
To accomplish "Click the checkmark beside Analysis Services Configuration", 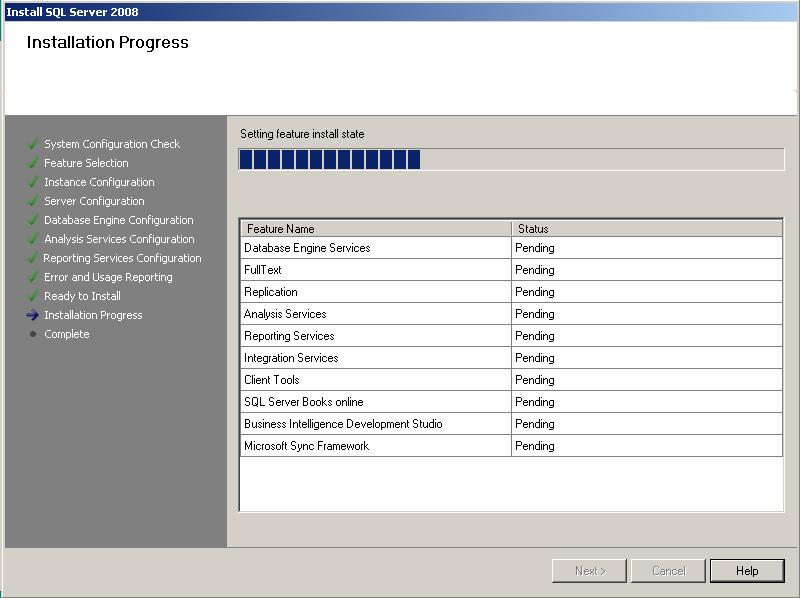I will pyautogui.click(x=33, y=239).
